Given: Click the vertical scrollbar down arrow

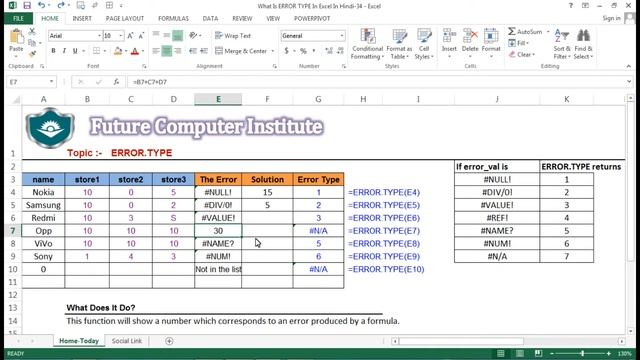Looking at the screenshot, I should pos(630,331).
